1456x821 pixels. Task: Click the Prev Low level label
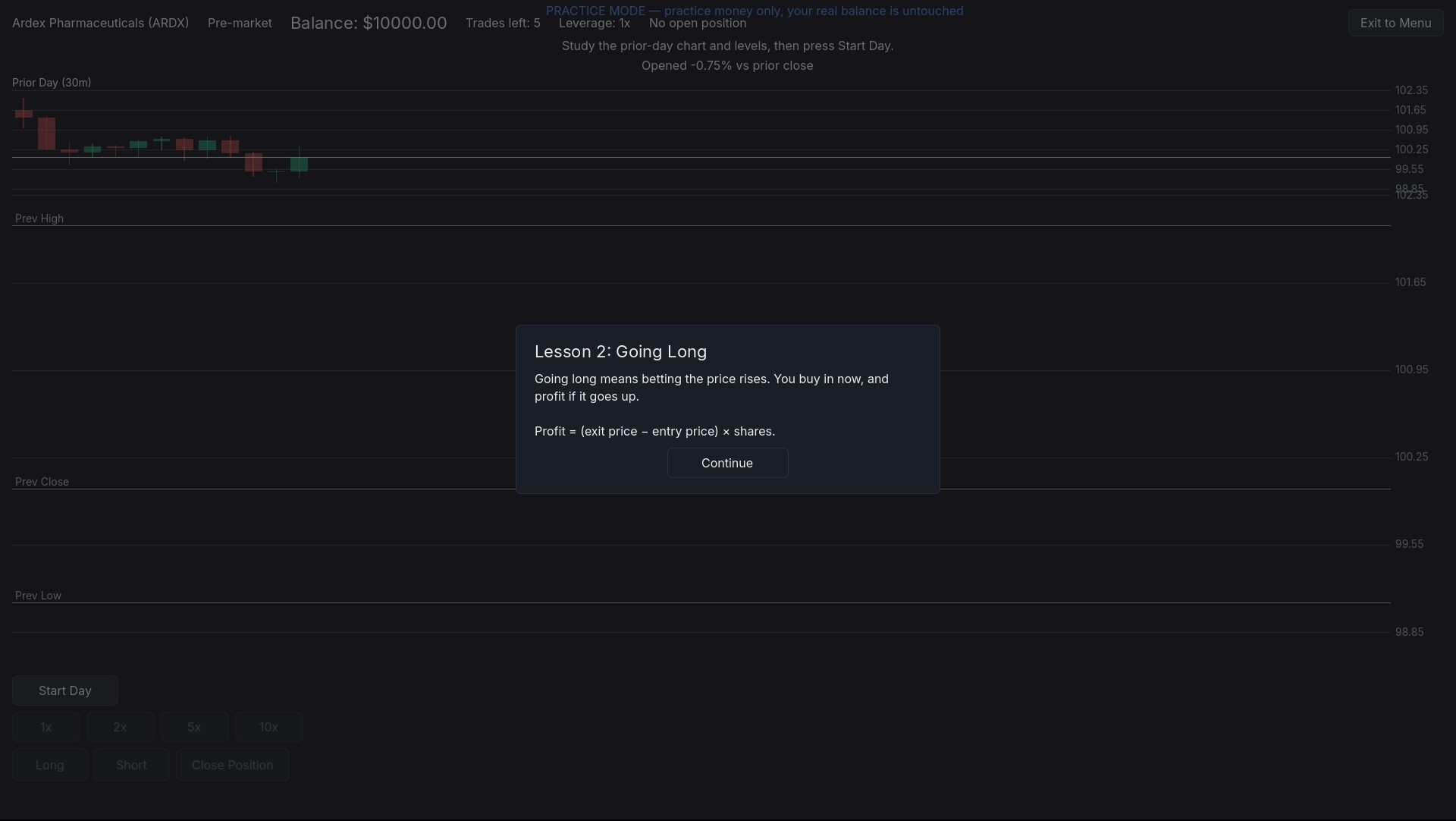point(38,596)
